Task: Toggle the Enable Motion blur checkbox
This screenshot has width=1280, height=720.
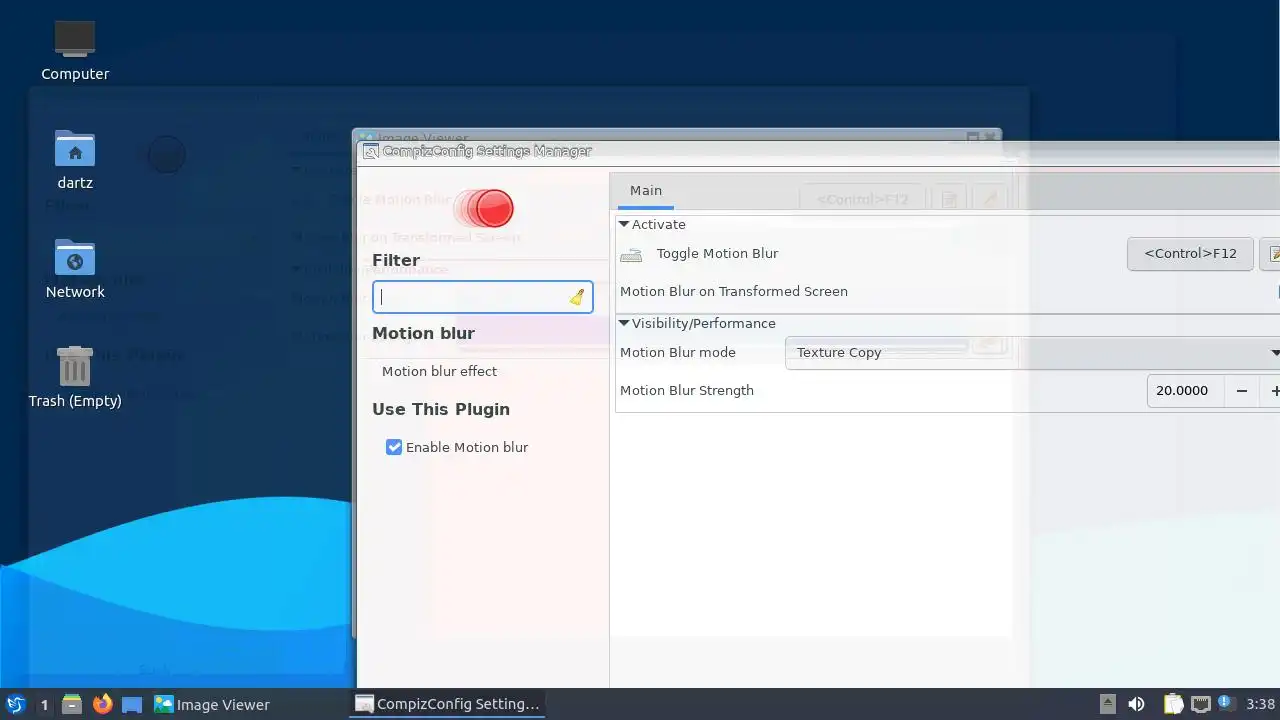Action: [394, 447]
